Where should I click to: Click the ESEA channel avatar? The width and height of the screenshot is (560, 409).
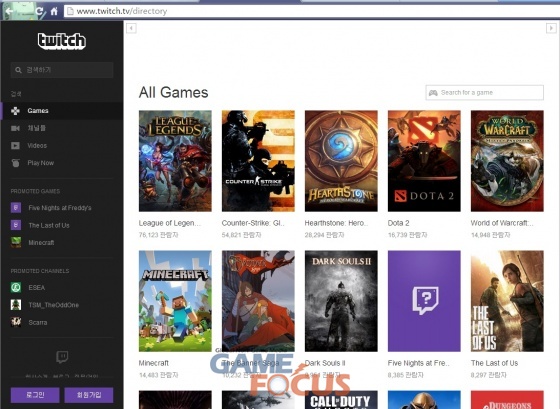[16, 288]
